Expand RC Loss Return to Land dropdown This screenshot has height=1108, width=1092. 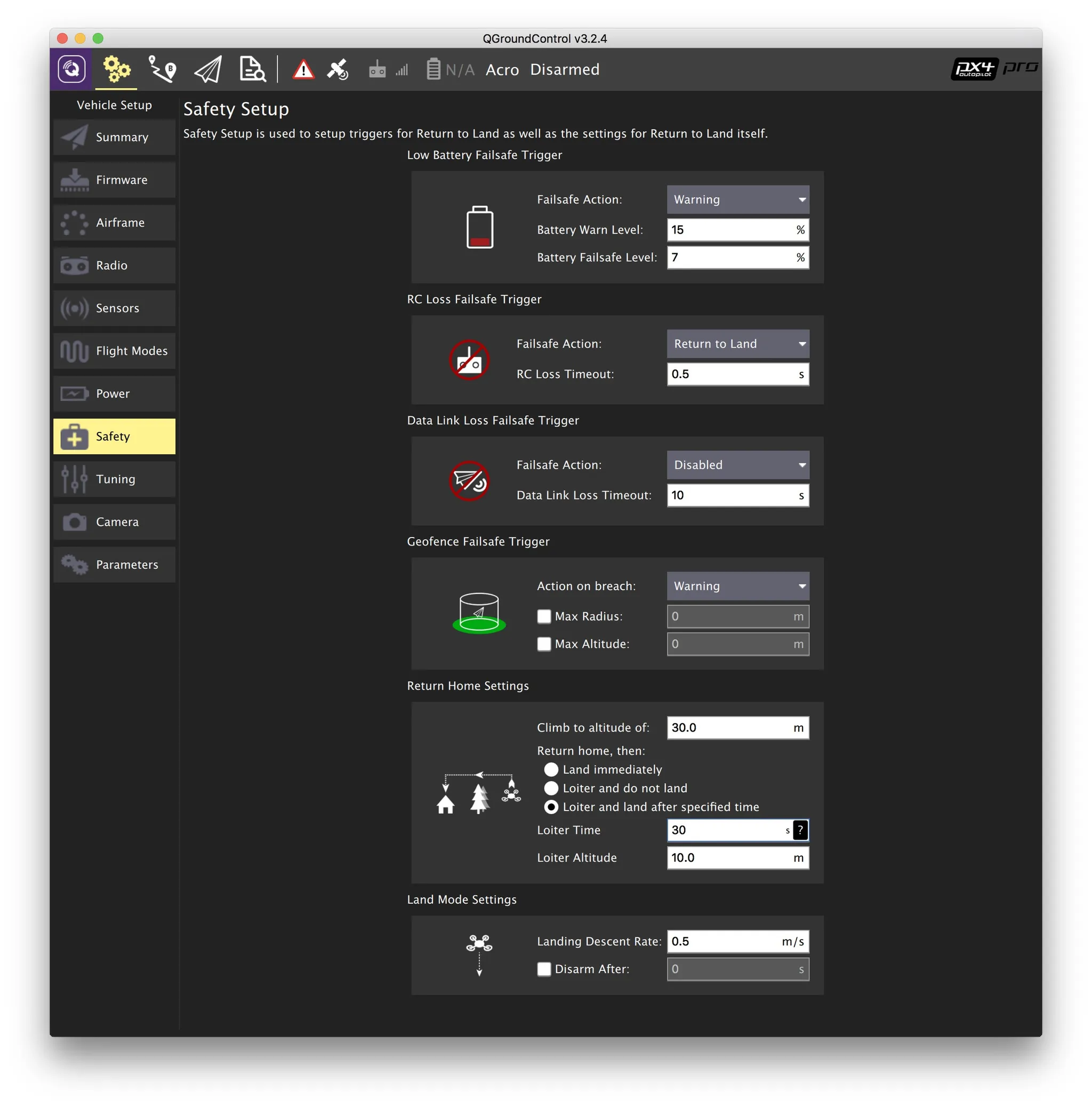pos(737,344)
